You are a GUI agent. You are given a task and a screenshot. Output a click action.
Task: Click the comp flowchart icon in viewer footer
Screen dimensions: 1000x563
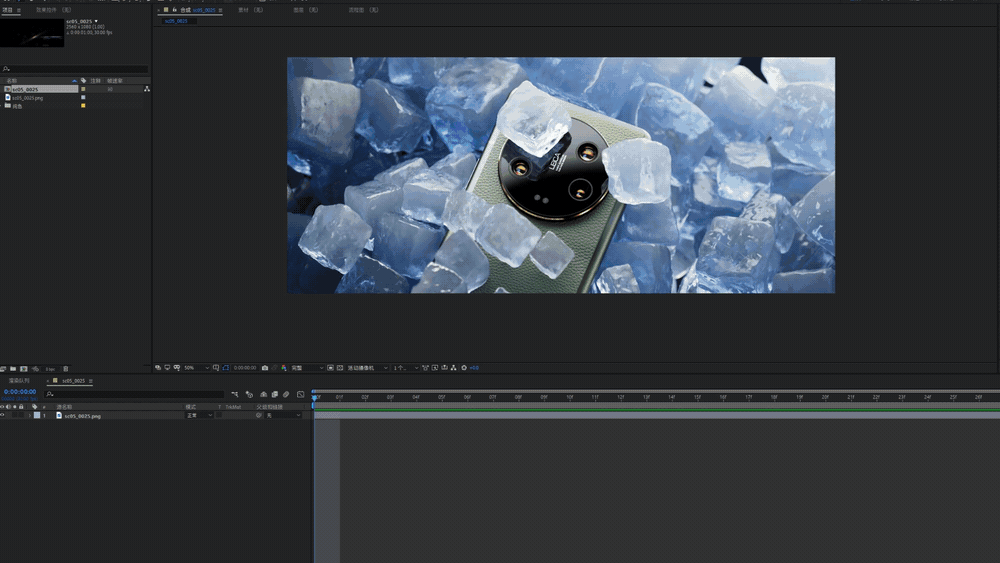tap(453, 368)
